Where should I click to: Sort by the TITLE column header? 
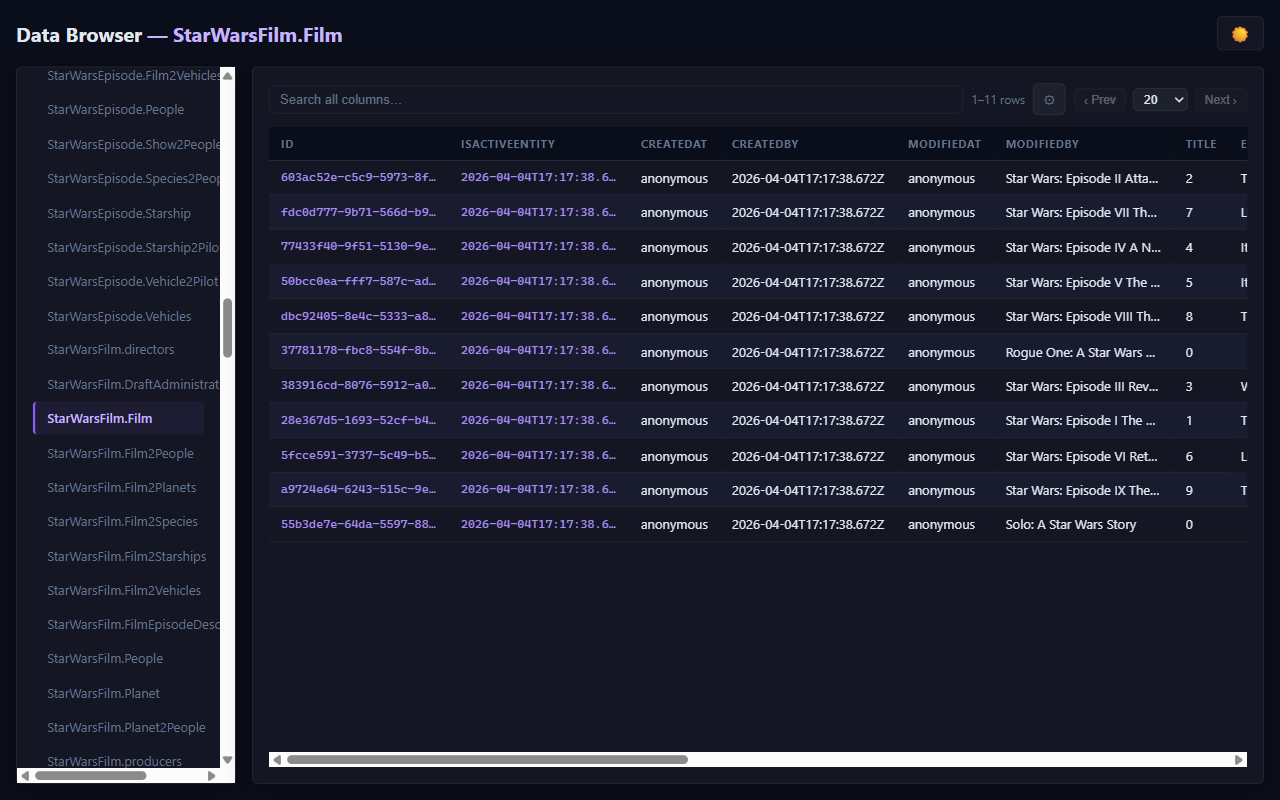coord(1200,143)
